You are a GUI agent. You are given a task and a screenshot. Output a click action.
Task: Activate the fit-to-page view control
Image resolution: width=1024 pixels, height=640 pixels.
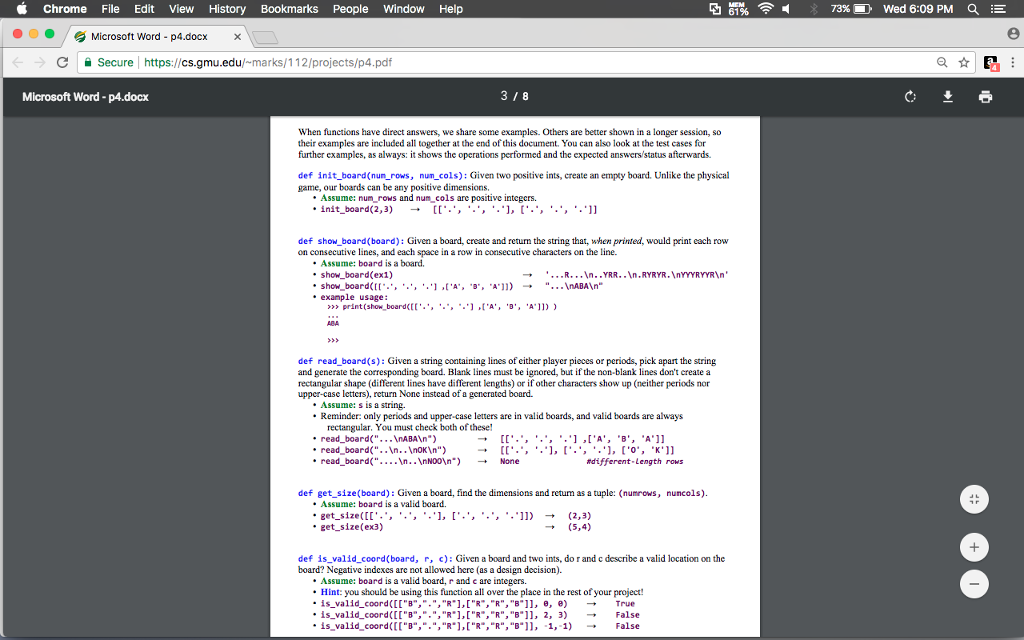point(973,499)
